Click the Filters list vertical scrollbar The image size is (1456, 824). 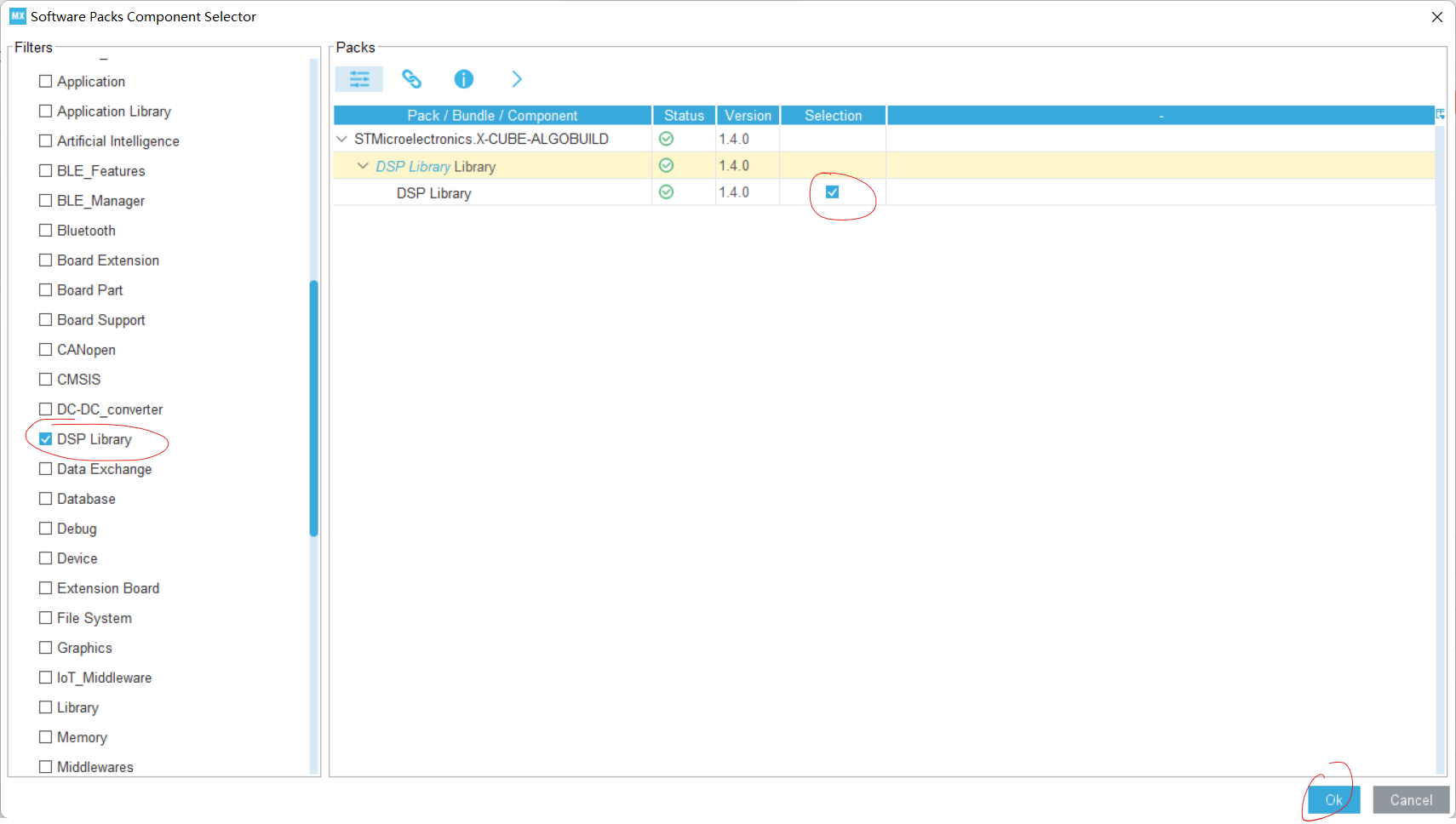(313, 409)
